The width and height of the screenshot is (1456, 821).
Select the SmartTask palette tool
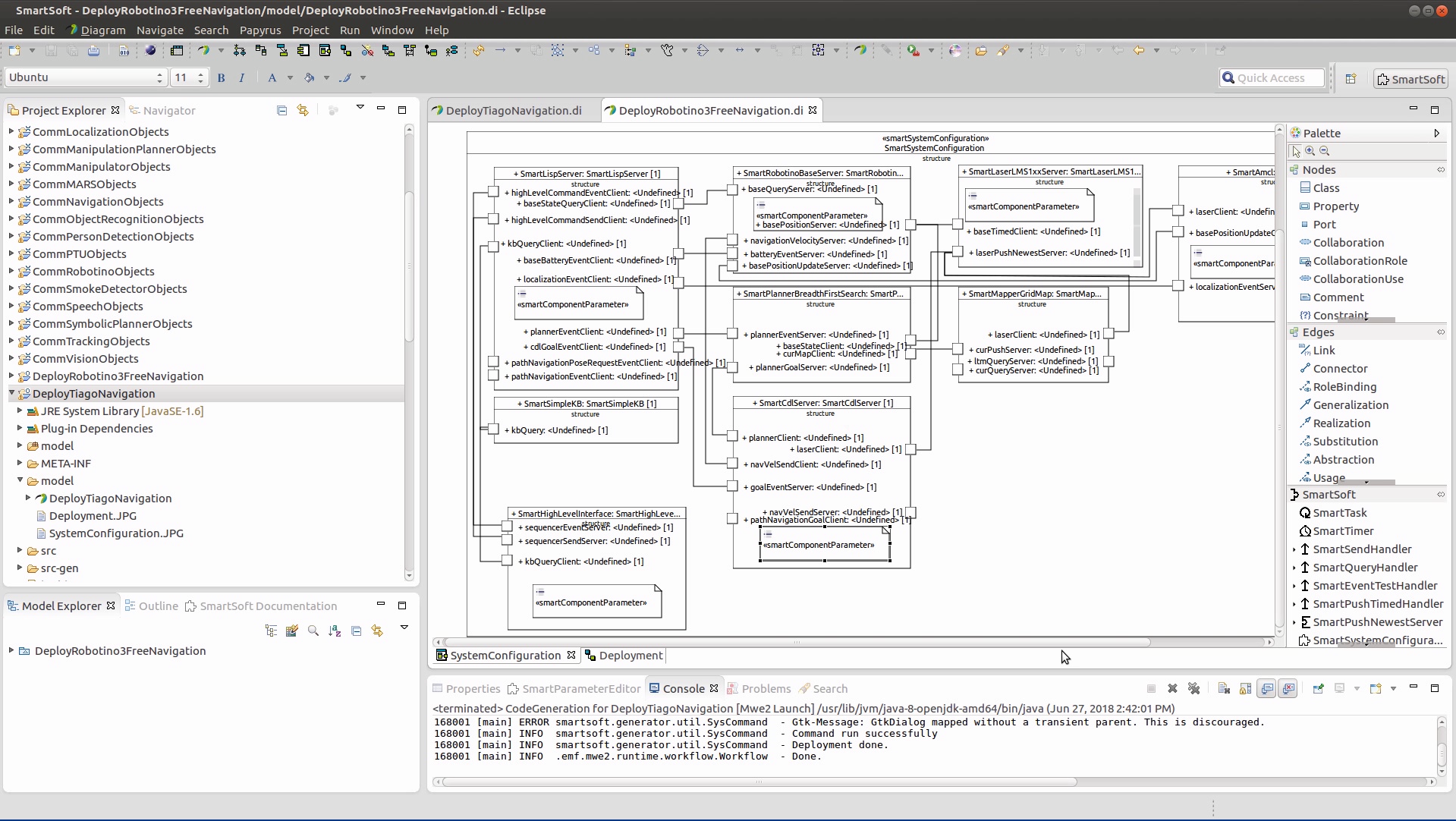click(x=1339, y=513)
